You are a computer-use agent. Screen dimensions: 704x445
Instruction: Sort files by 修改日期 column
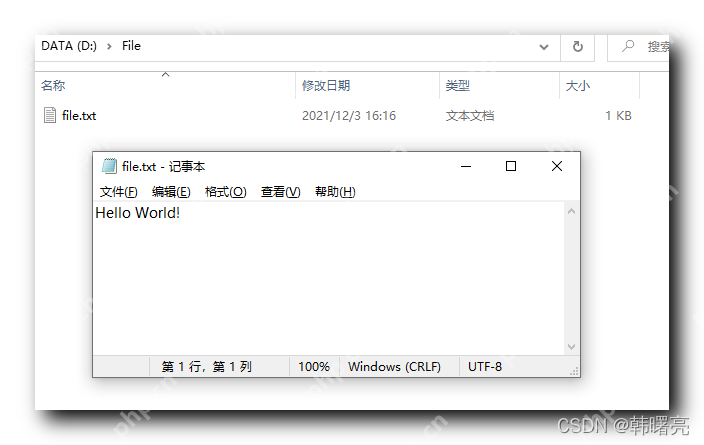326,85
